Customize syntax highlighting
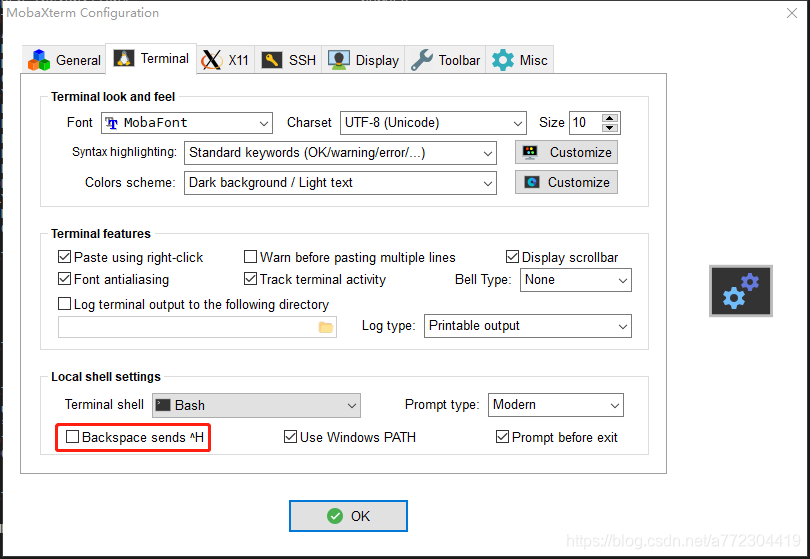This screenshot has width=810, height=559. click(x=566, y=152)
